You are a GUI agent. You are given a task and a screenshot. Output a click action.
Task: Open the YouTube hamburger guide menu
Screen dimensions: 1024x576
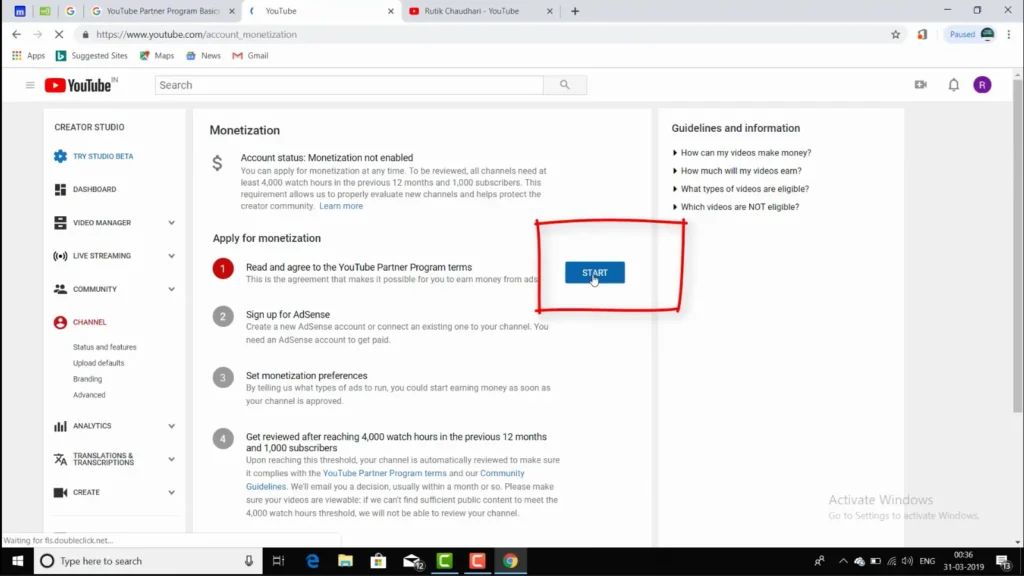tap(30, 85)
